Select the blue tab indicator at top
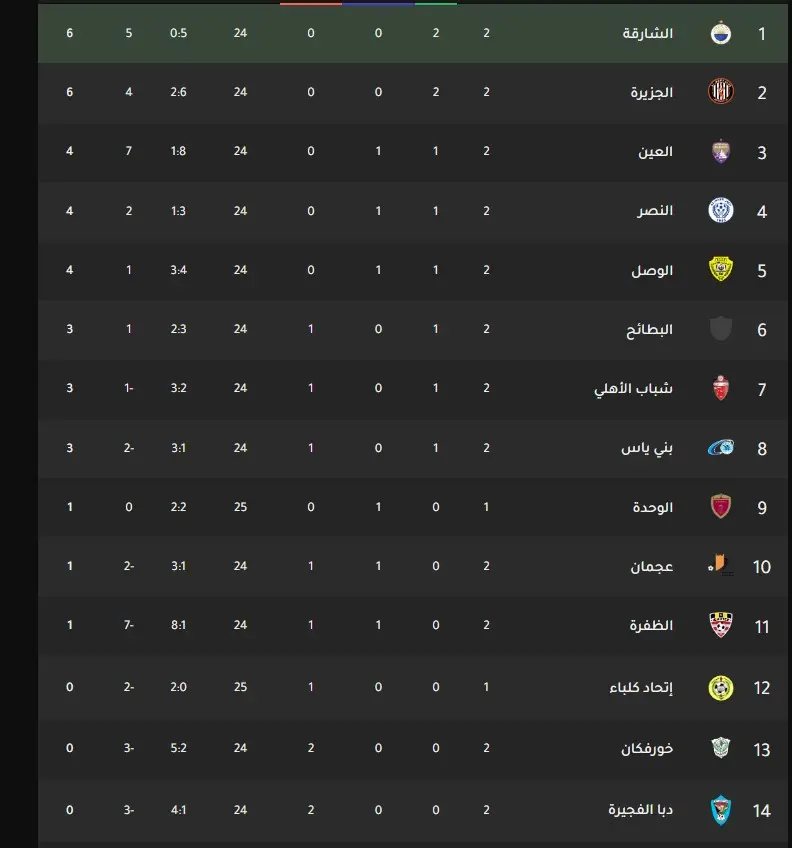The width and height of the screenshot is (792, 848). click(378, 3)
